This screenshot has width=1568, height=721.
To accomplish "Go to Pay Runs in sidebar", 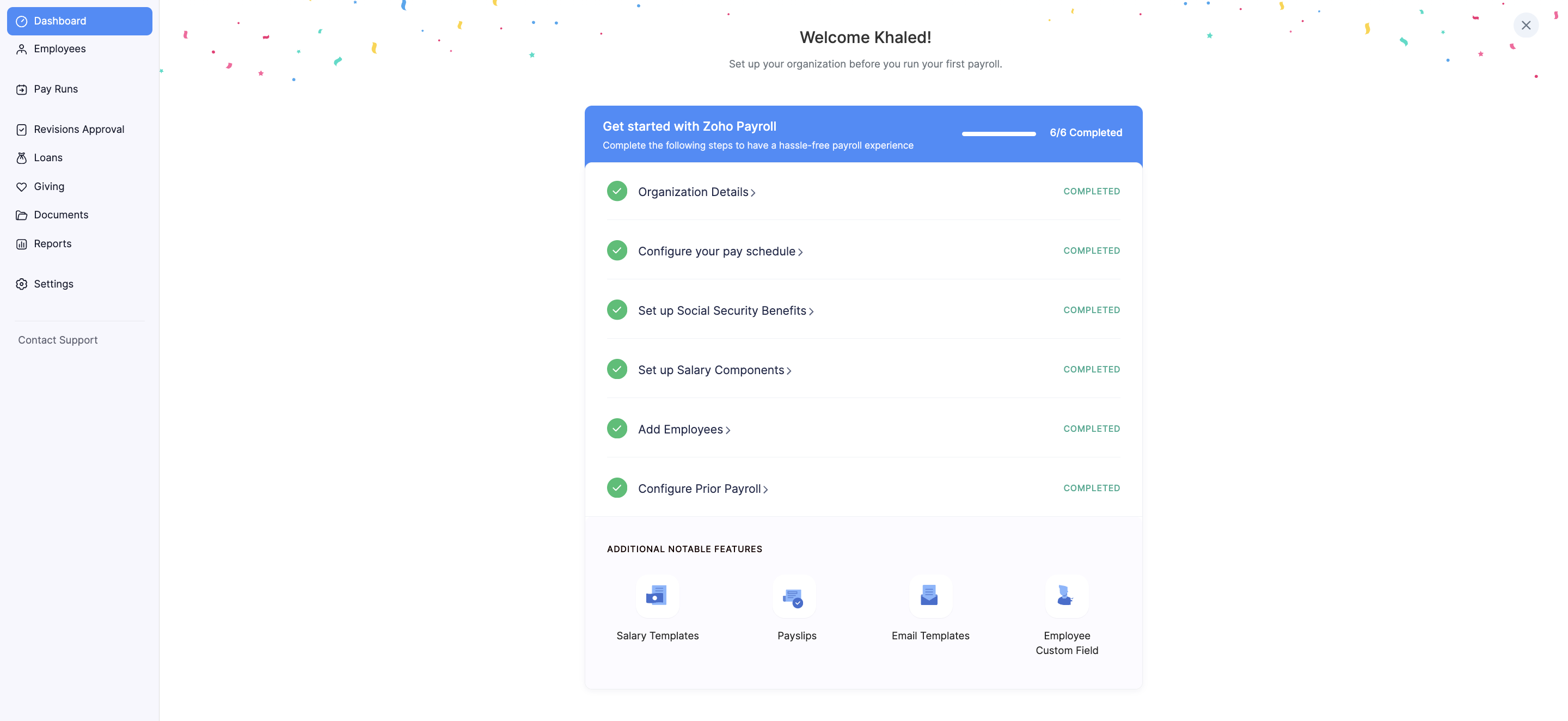I will [x=56, y=89].
